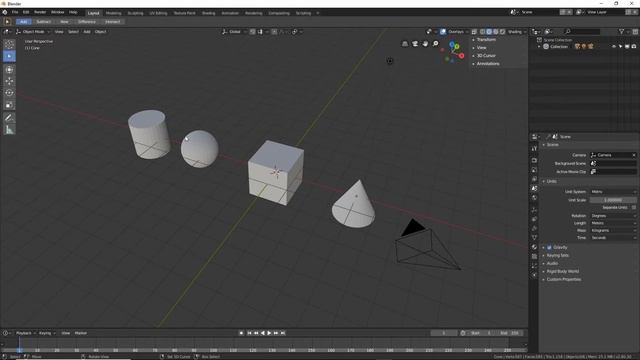Viewport: 640px width, 360px height.
Task: Switch to rendered viewport shading
Action: [502, 31]
